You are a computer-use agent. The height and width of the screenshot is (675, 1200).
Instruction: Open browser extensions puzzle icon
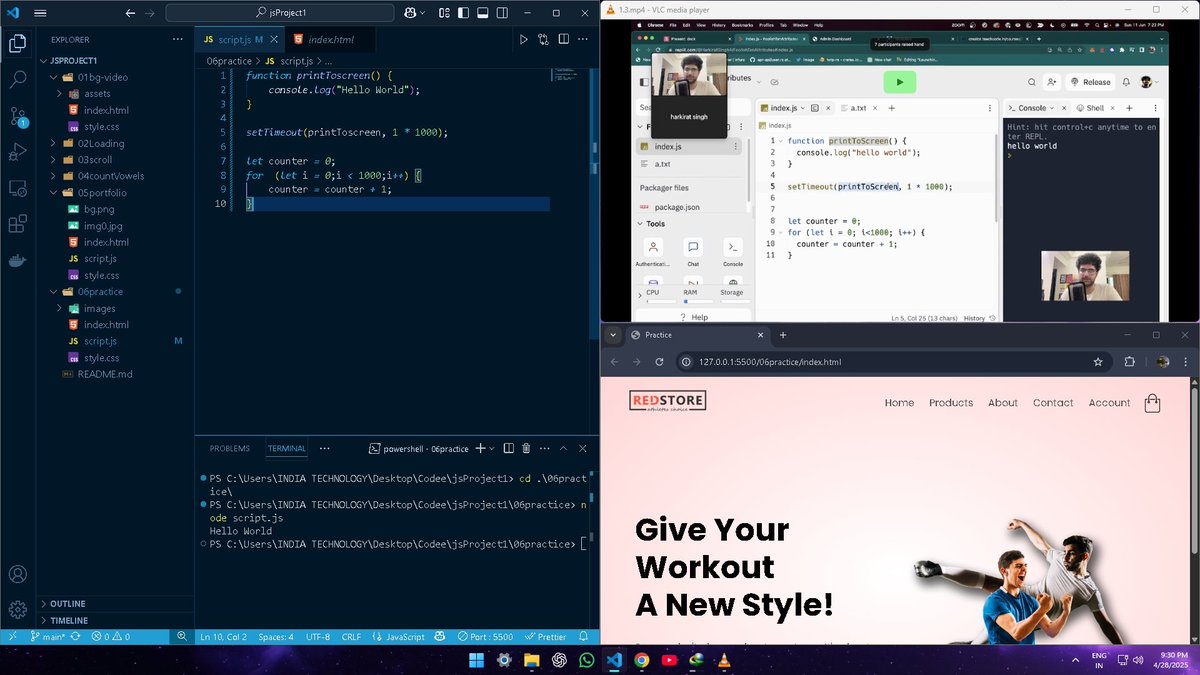coord(1130,362)
